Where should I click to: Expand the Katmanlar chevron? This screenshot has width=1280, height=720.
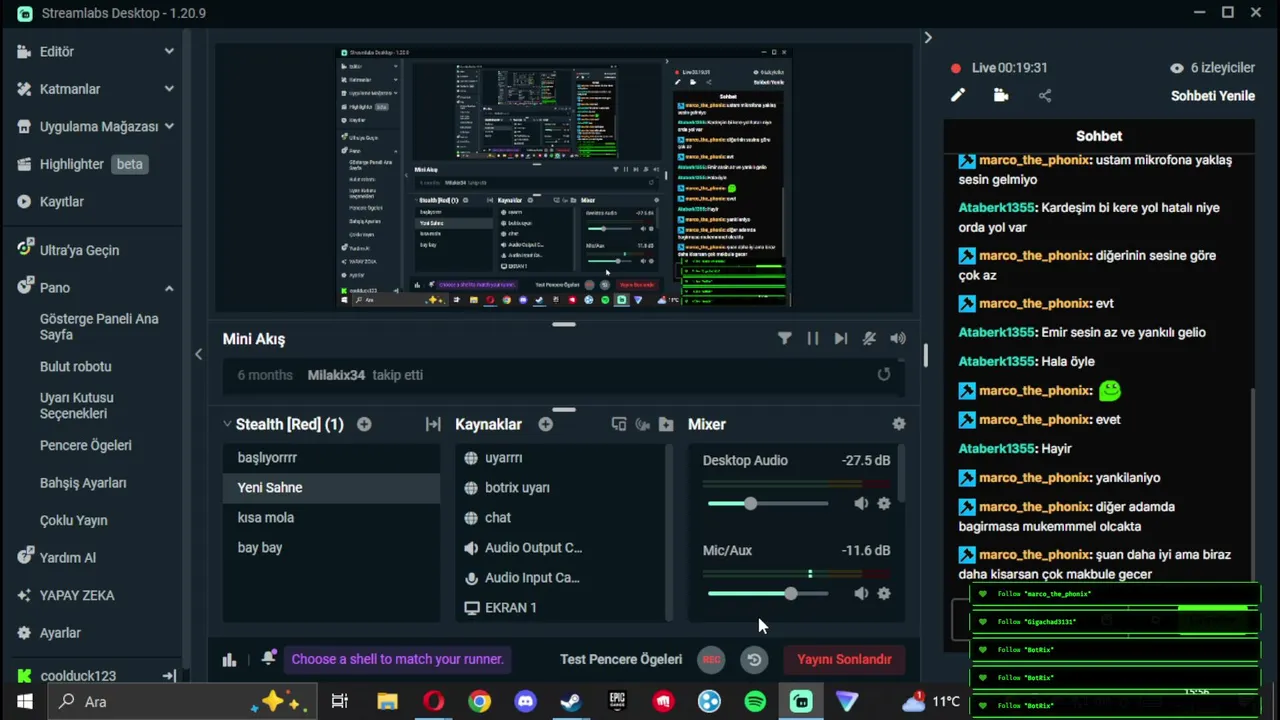coord(169,89)
